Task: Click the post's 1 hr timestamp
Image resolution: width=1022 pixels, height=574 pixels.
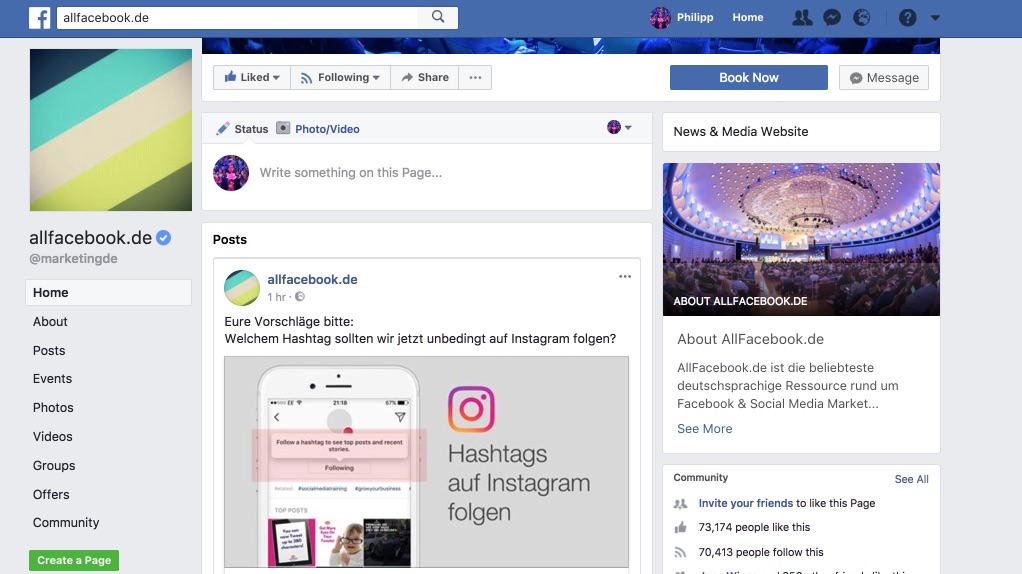Action: [276, 297]
